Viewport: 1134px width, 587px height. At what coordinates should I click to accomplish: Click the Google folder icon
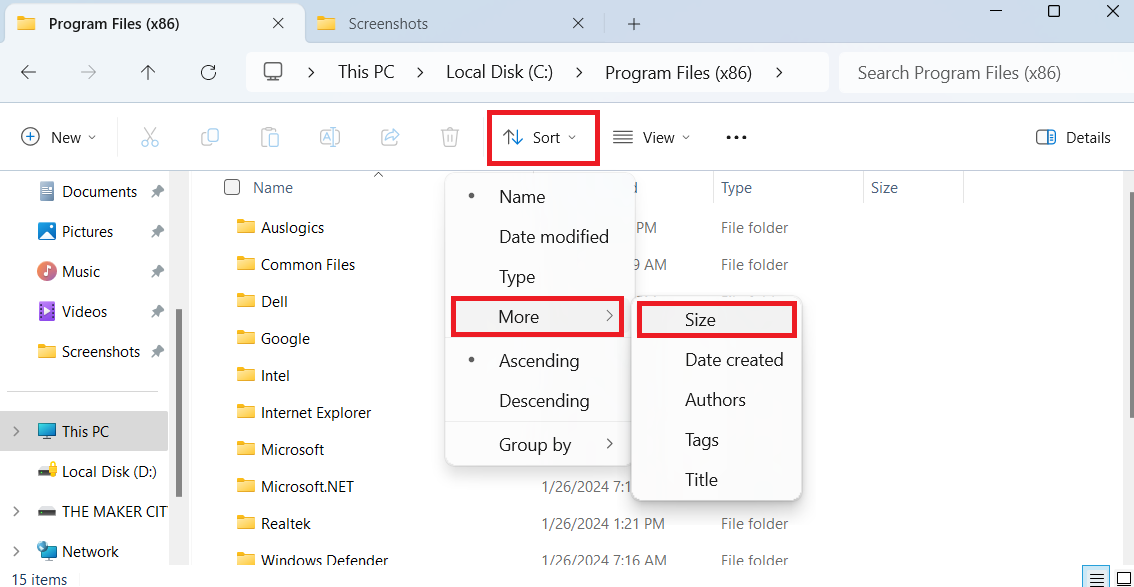click(x=246, y=338)
